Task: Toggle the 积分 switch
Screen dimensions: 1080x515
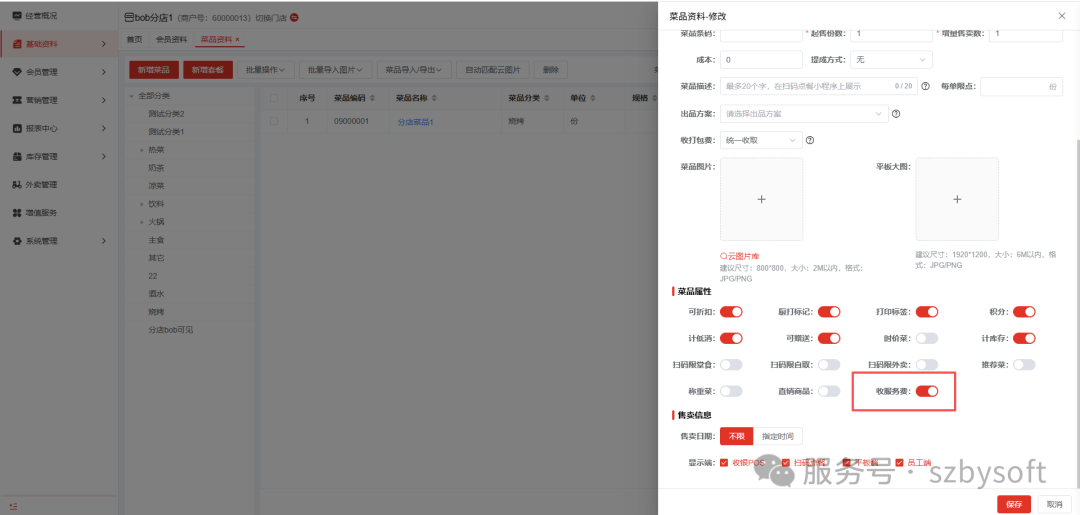Action: [x=1024, y=312]
